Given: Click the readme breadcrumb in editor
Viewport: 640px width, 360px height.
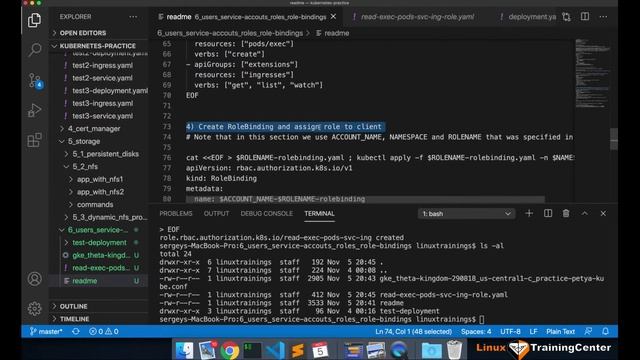Looking at the screenshot, I should coord(333,33).
